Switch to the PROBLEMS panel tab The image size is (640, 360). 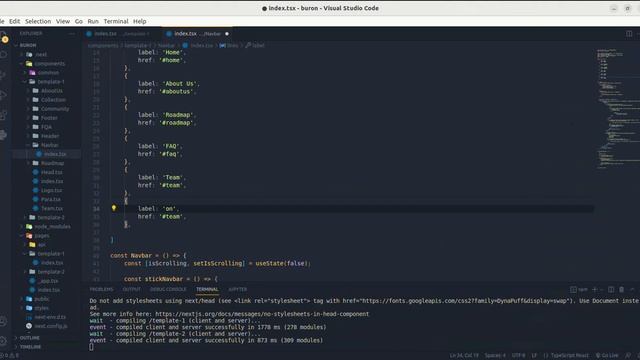point(101,289)
